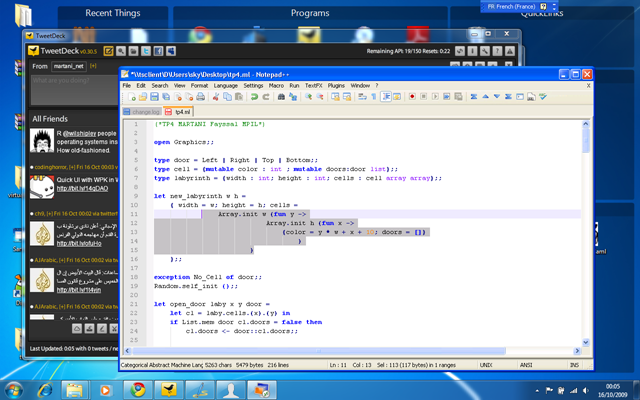Open the Language menu
The width and height of the screenshot is (640, 400).
[x=226, y=85]
